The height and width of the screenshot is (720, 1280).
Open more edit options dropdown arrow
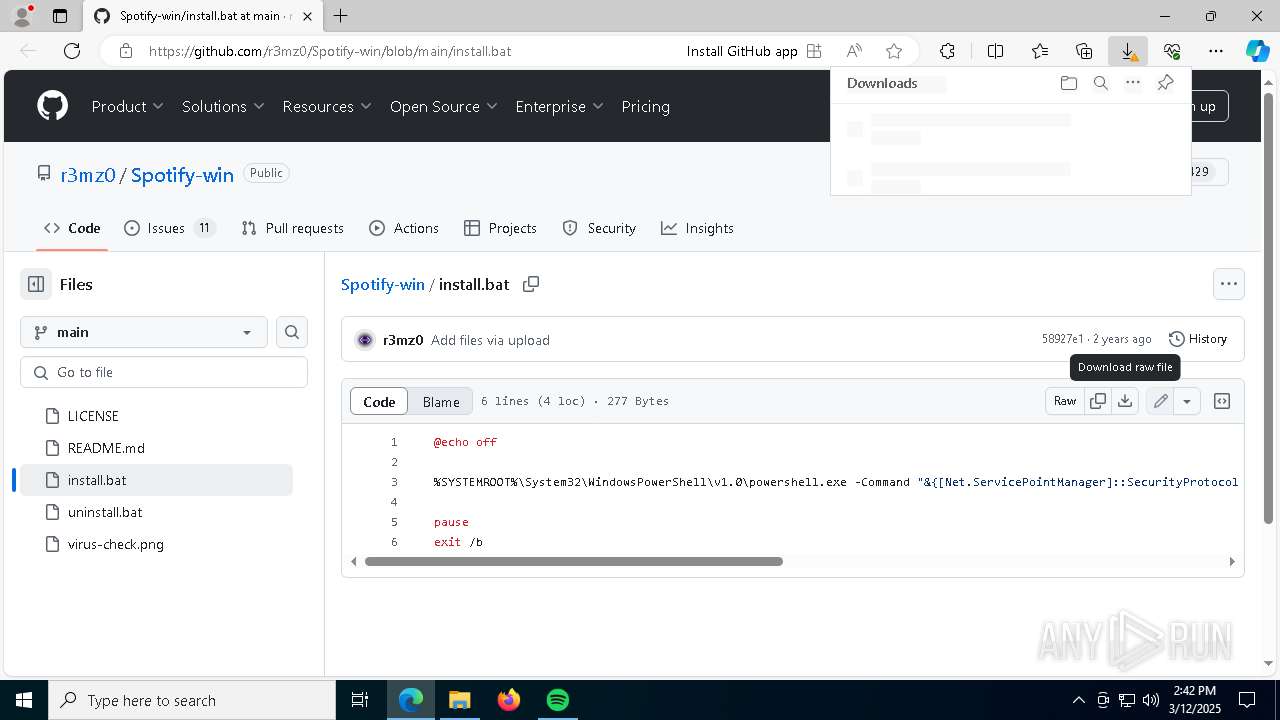1187,401
